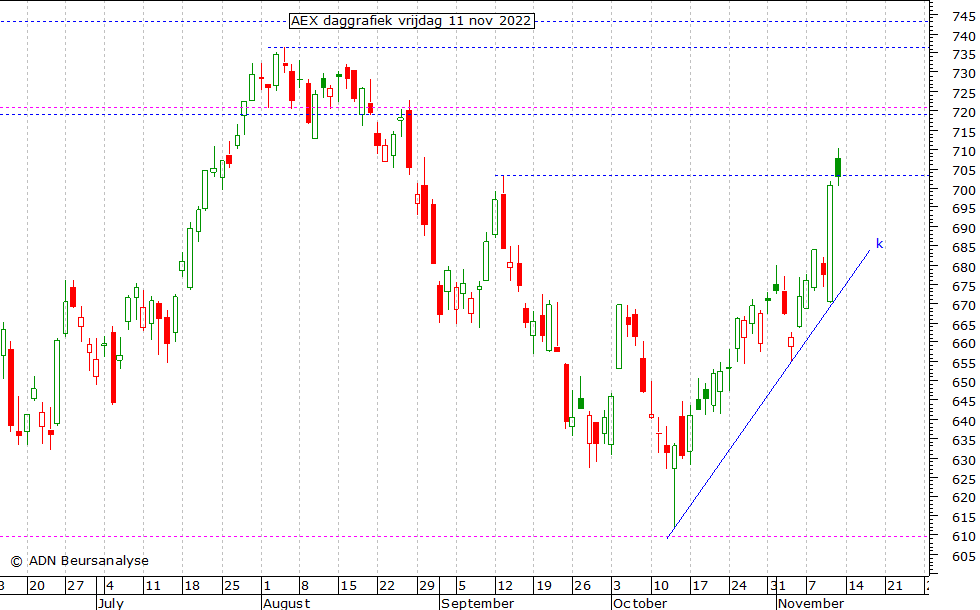Select the 700 price axis label
This screenshot has width=980, height=610.
[963, 190]
